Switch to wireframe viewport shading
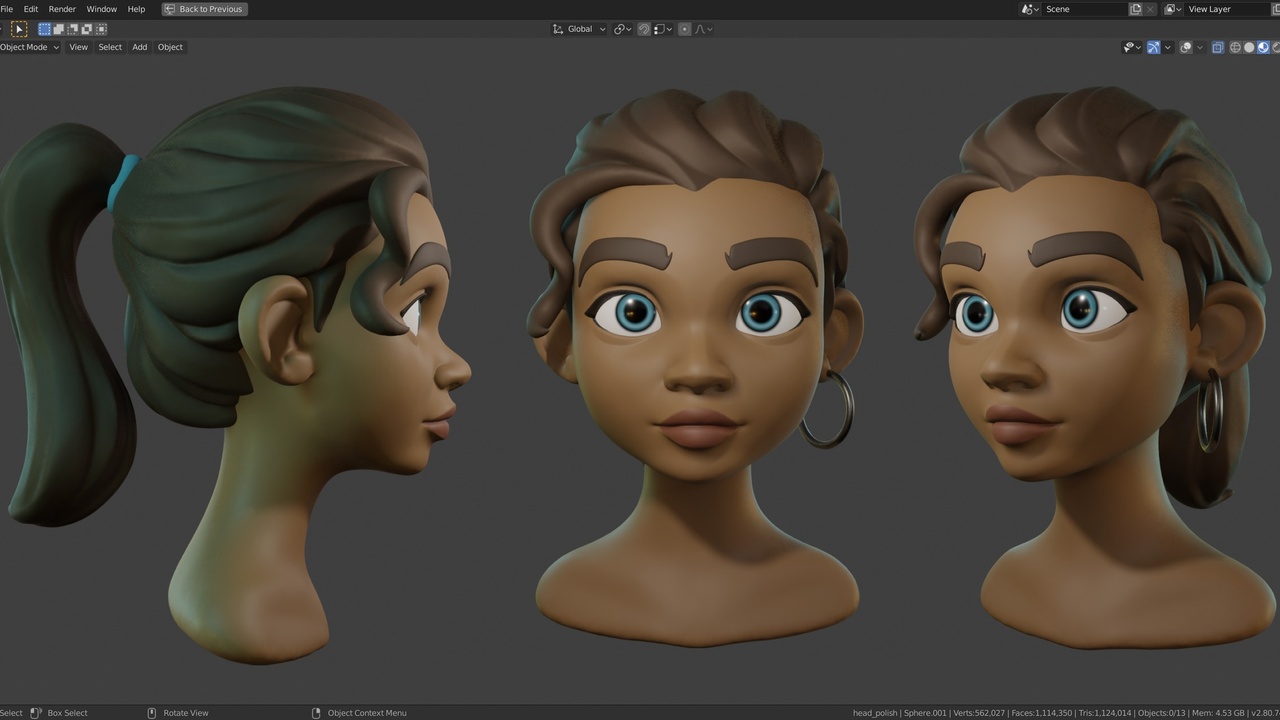Screen dimensions: 1280x720 [x=1235, y=47]
